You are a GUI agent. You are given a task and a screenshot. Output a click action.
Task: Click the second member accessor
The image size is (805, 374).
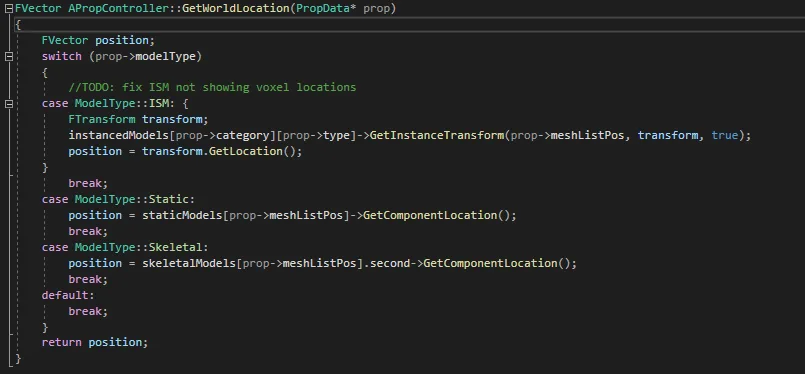tap(390, 264)
